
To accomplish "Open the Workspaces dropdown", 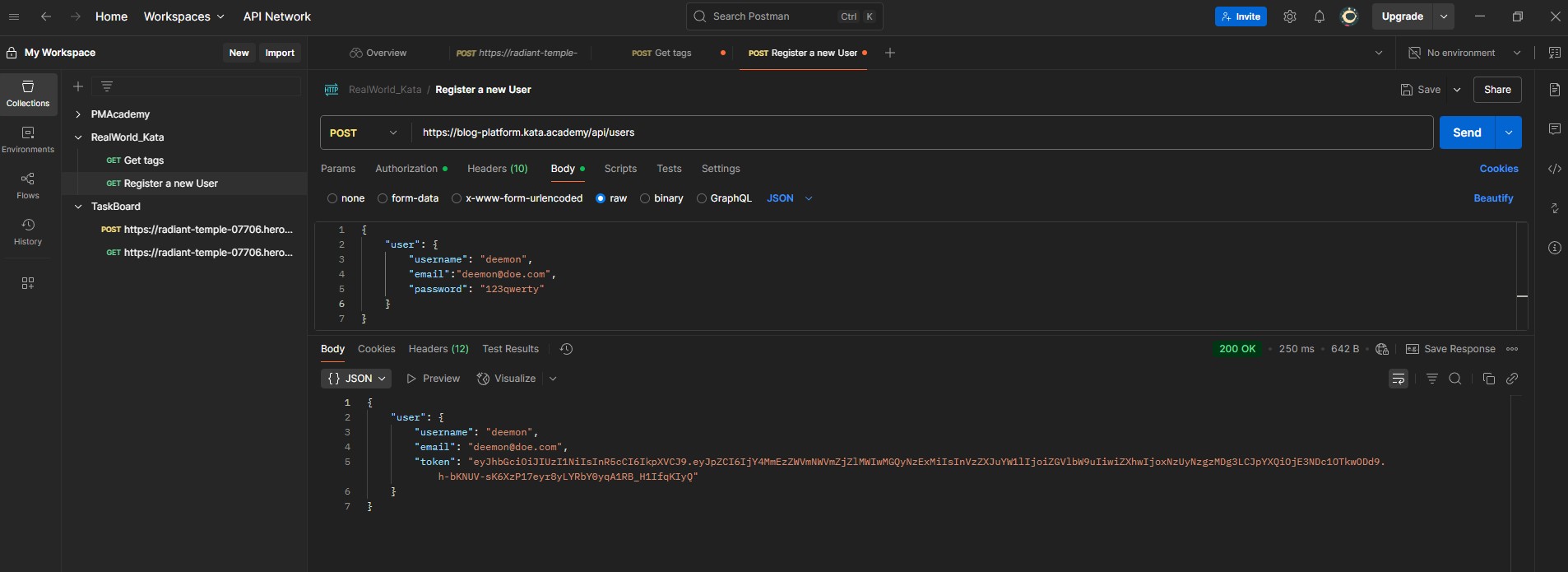I will [183, 16].
